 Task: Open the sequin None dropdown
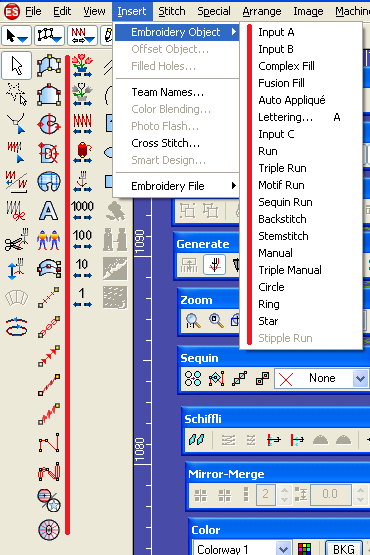pyautogui.click(x=360, y=378)
